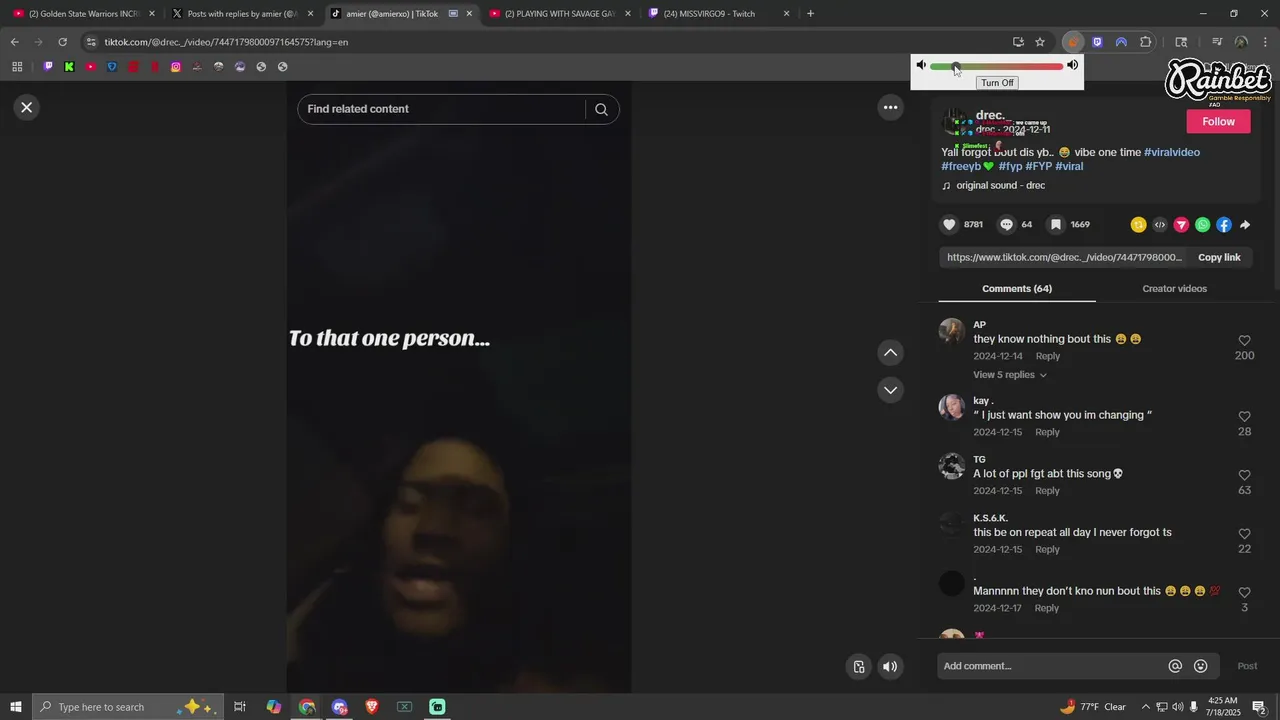Open the three-dot more options menu on video
1280x720 pixels.
click(890, 107)
